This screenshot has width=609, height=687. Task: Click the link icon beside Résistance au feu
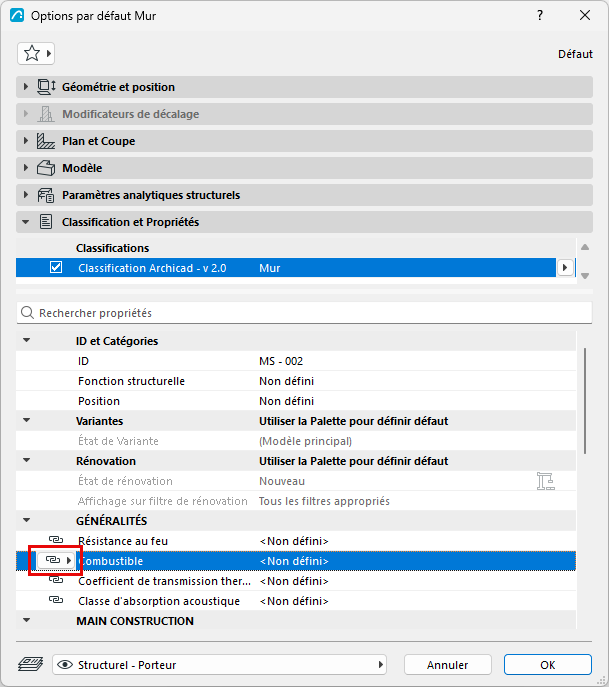(56, 539)
